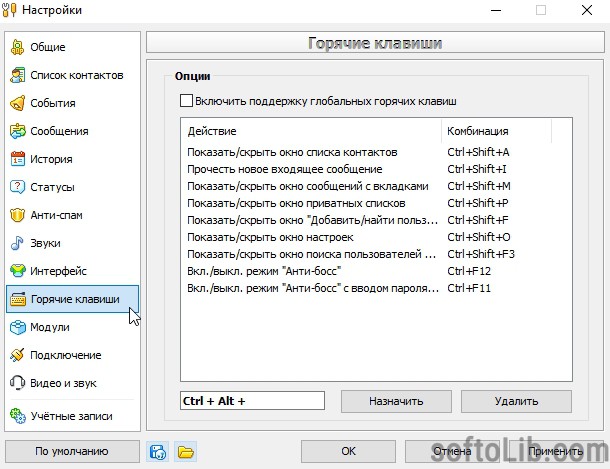The height and width of the screenshot is (469, 610).
Task: Click the Общие settings icon
Action: 18,47
